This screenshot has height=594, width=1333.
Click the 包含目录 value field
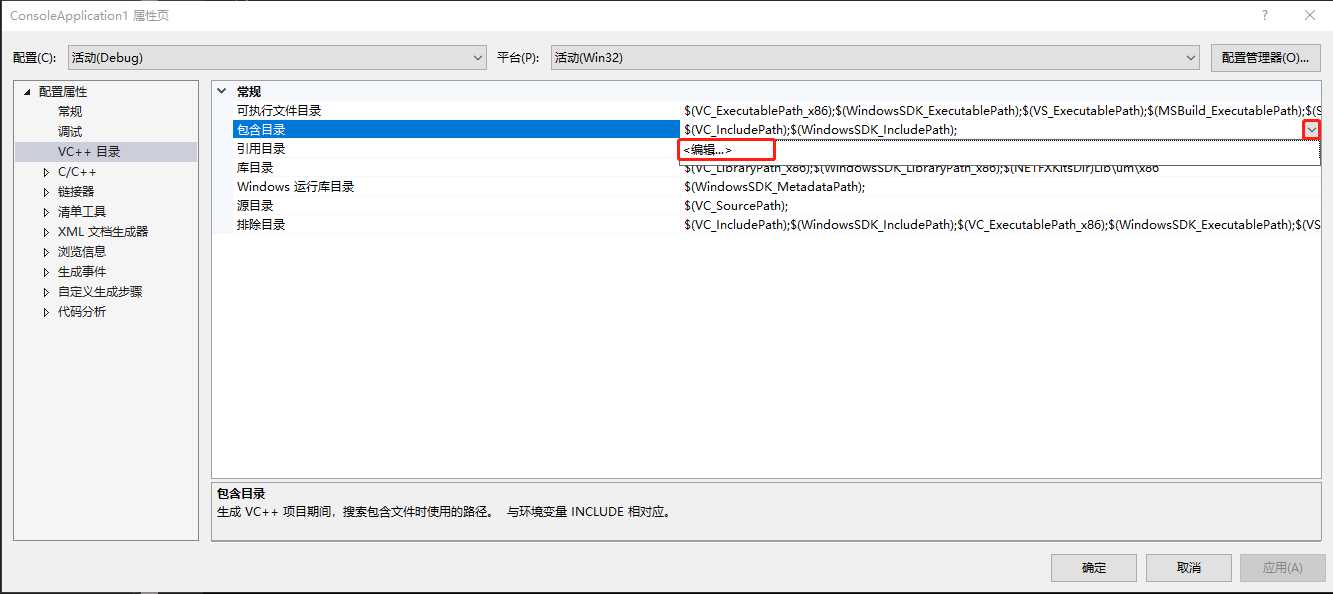point(991,130)
